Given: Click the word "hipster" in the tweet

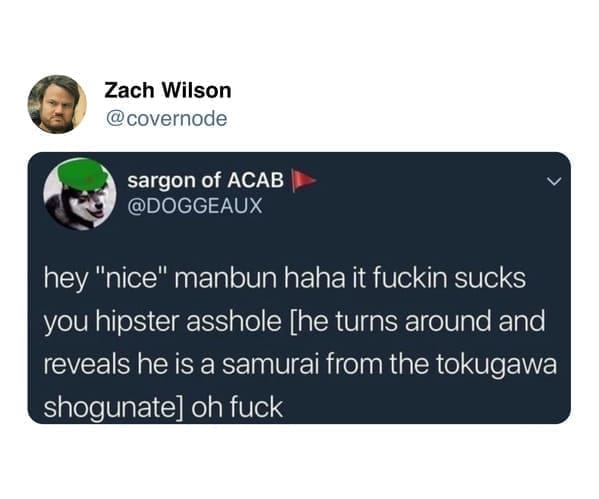Looking at the screenshot, I should coord(136,322).
